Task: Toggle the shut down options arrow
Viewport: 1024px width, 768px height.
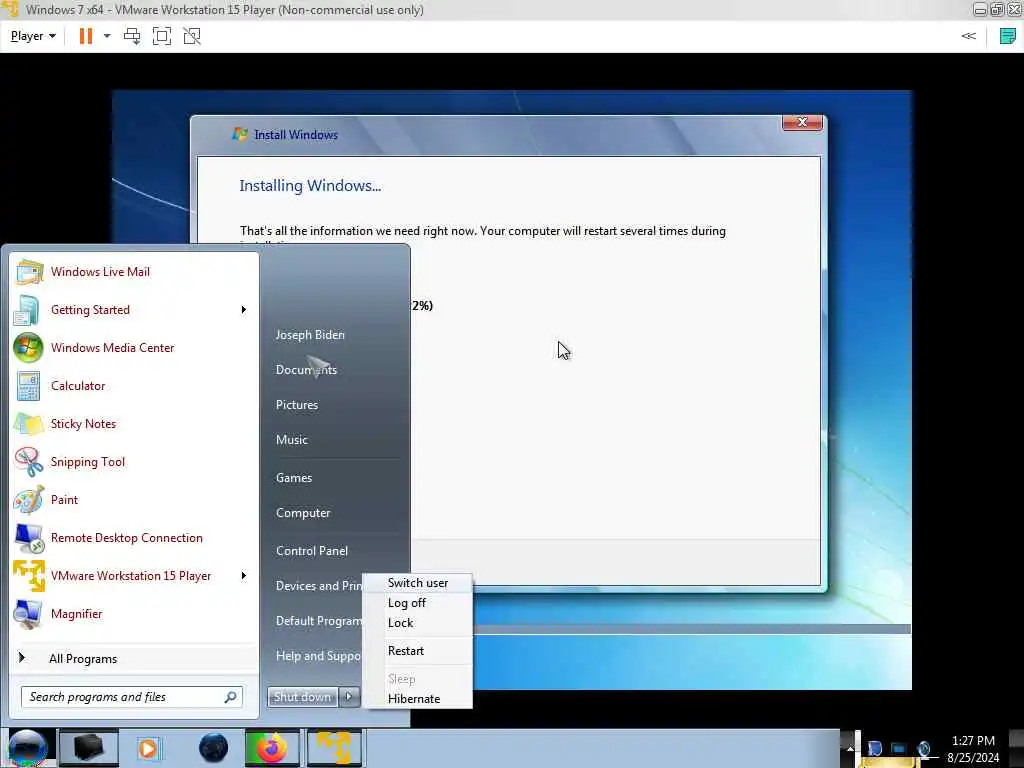Action: click(x=349, y=697)
